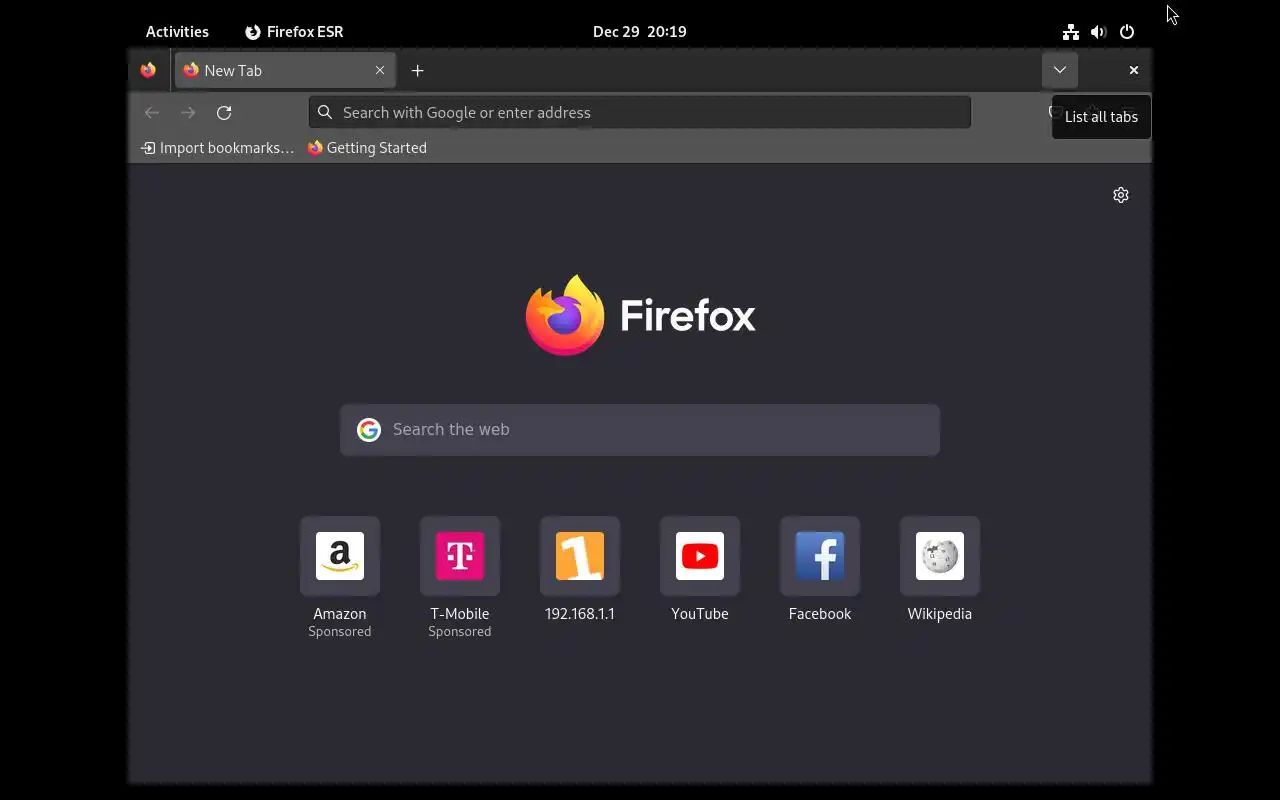This screenshot has height=800, width=1280.
Task: Open Getting Started bookmark
Action: (x=367, y=148)
